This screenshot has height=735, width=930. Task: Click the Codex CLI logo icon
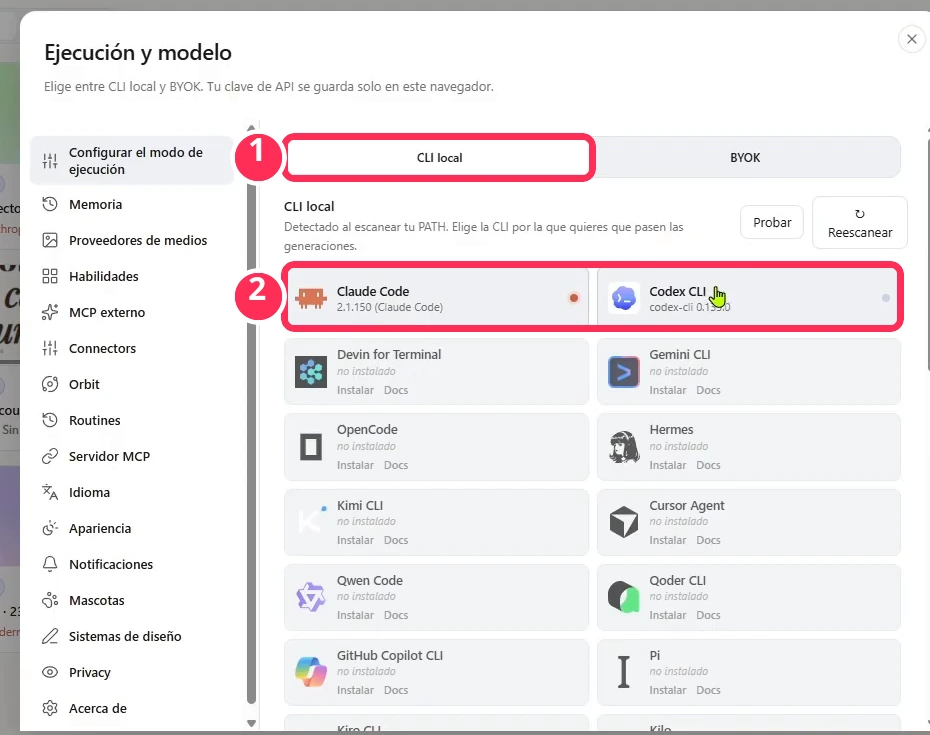coord(624,298)
